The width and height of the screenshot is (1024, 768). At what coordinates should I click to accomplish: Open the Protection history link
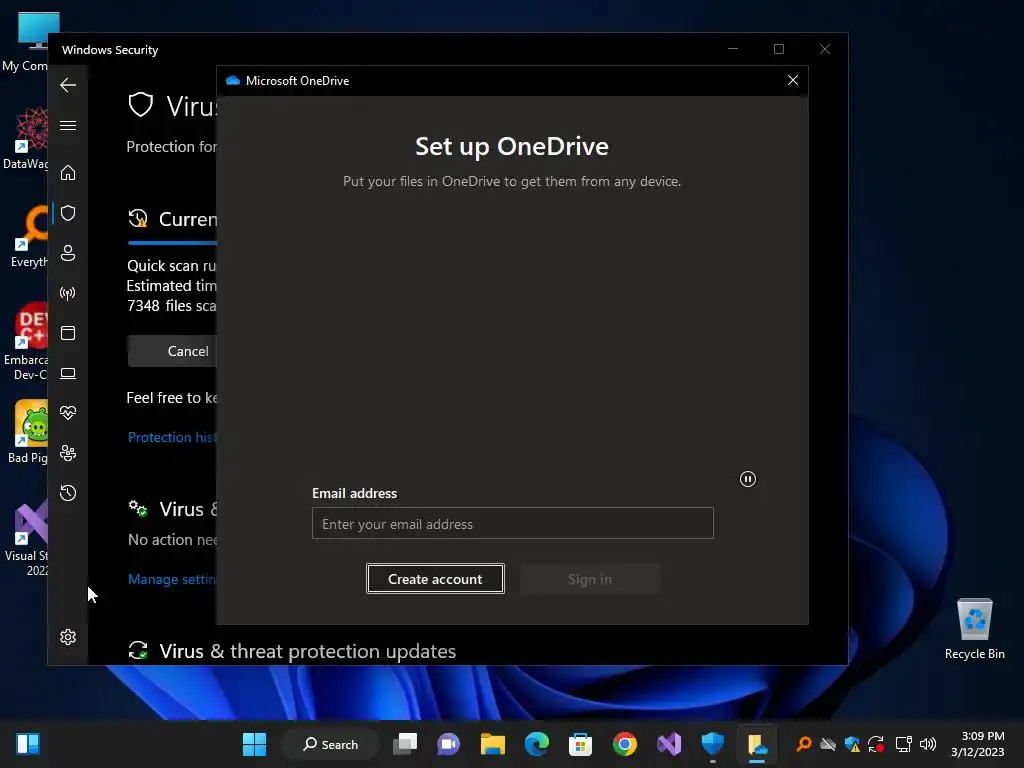tap(172, 438)
